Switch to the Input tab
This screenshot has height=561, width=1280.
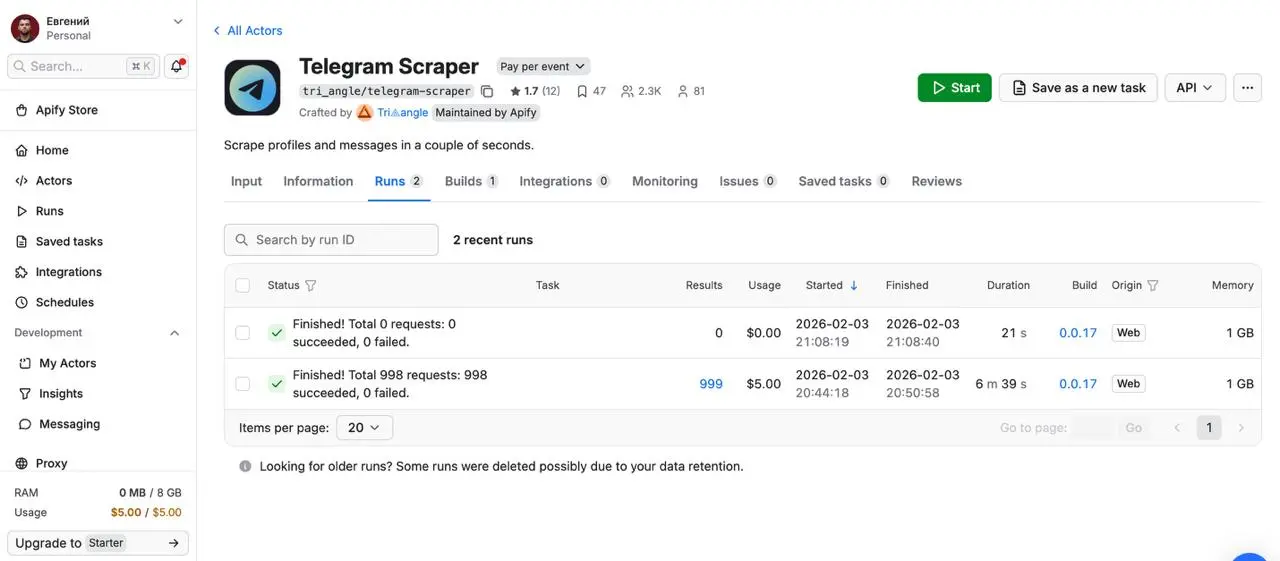[246, 181]
